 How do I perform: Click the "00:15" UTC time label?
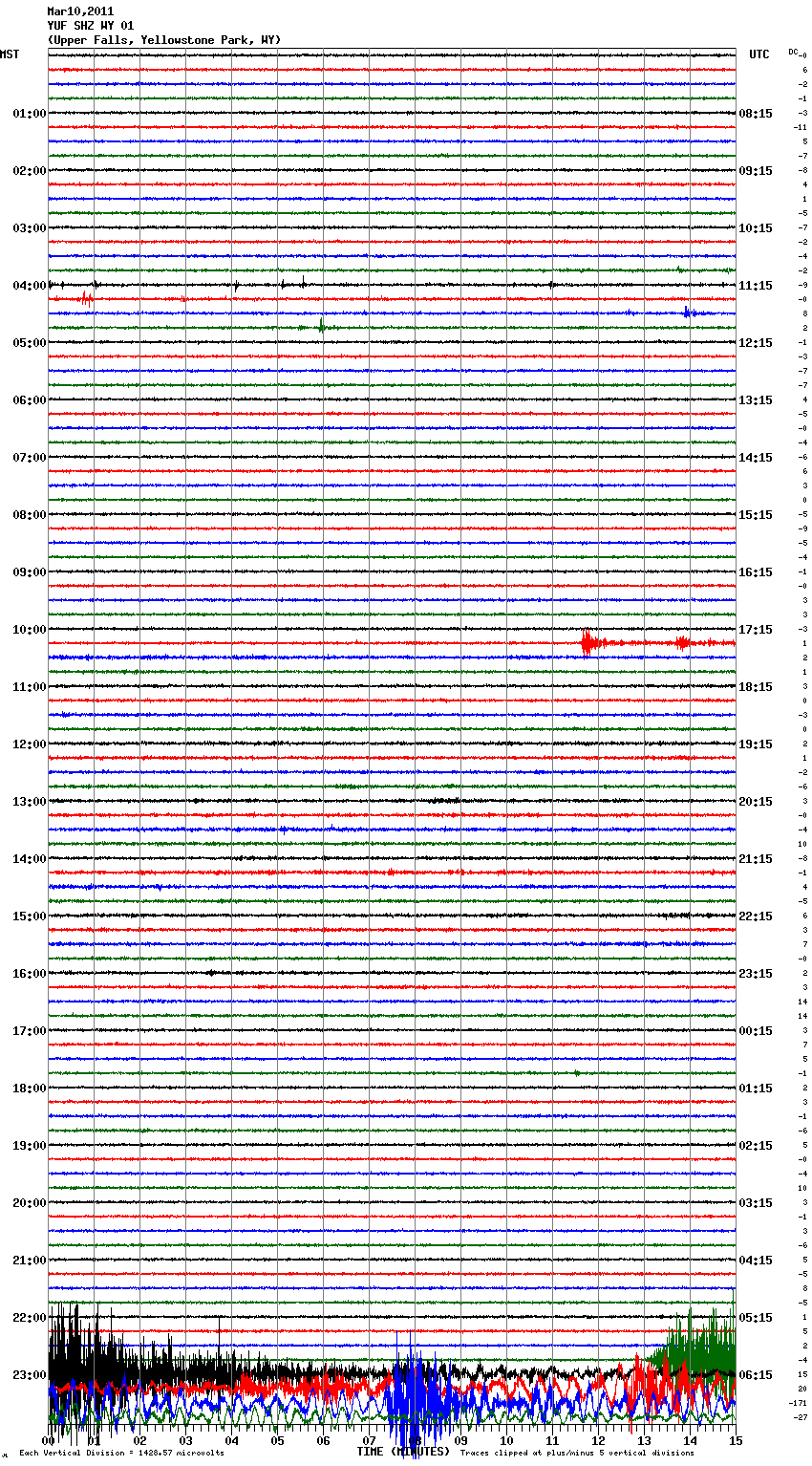(x=756, y=1031)
